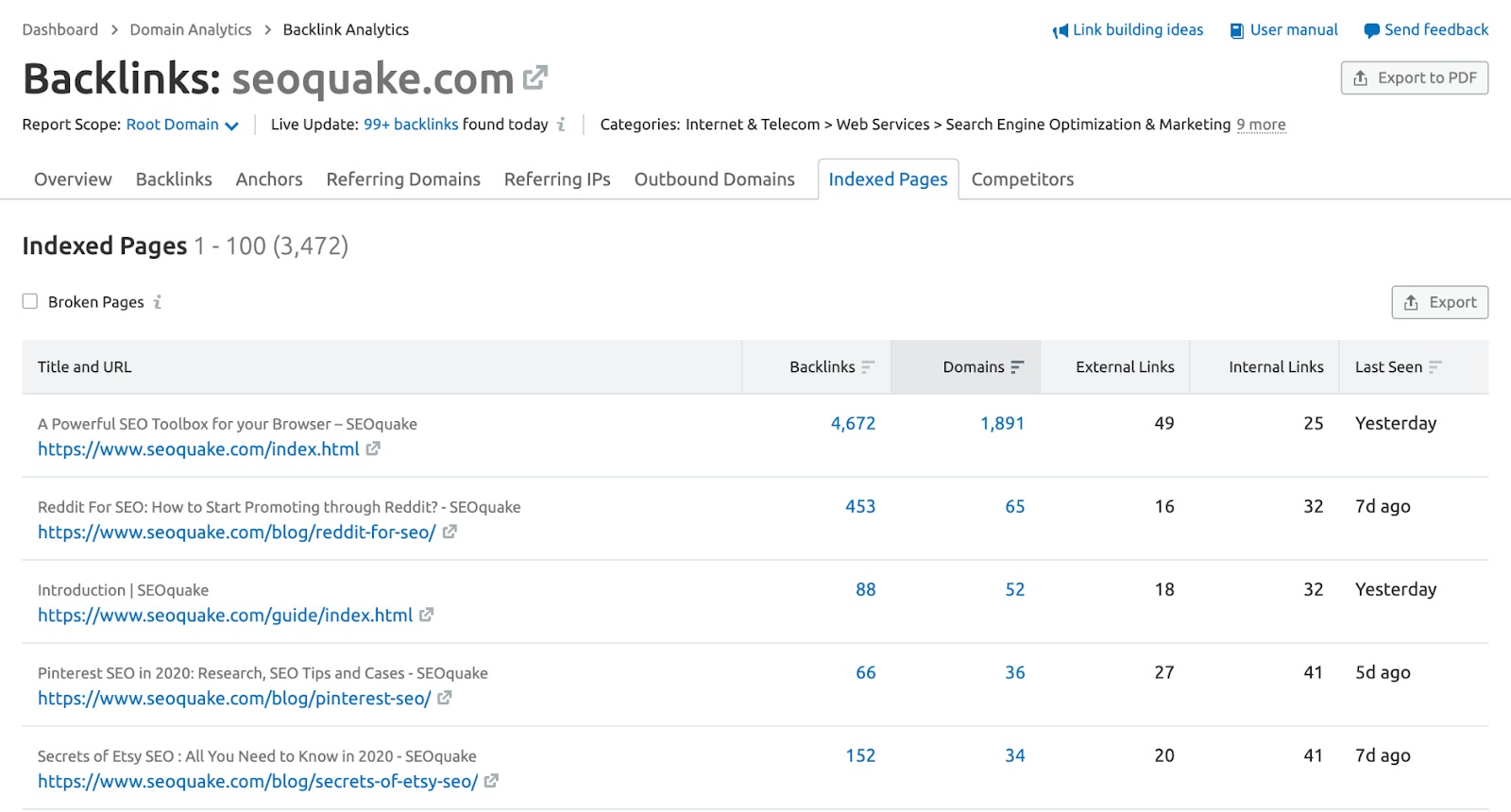Open the blog/pinterest-seo/ URL link
This screenshot has width=1511, height=812.
[x=234, y=699]
